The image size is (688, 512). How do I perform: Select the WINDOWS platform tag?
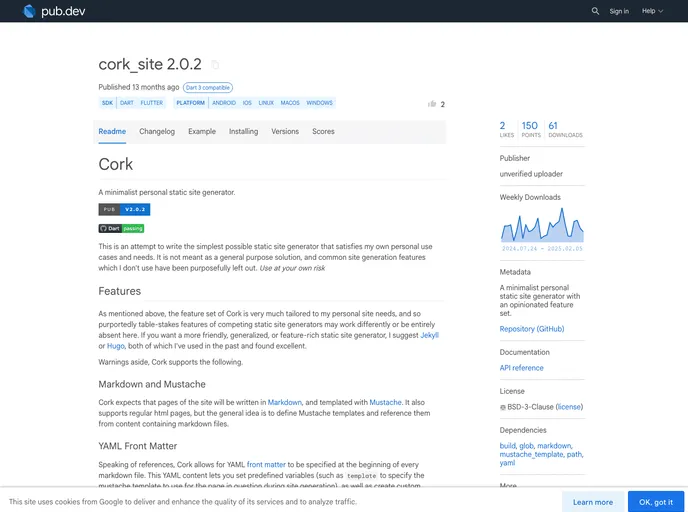coord(319,103)
